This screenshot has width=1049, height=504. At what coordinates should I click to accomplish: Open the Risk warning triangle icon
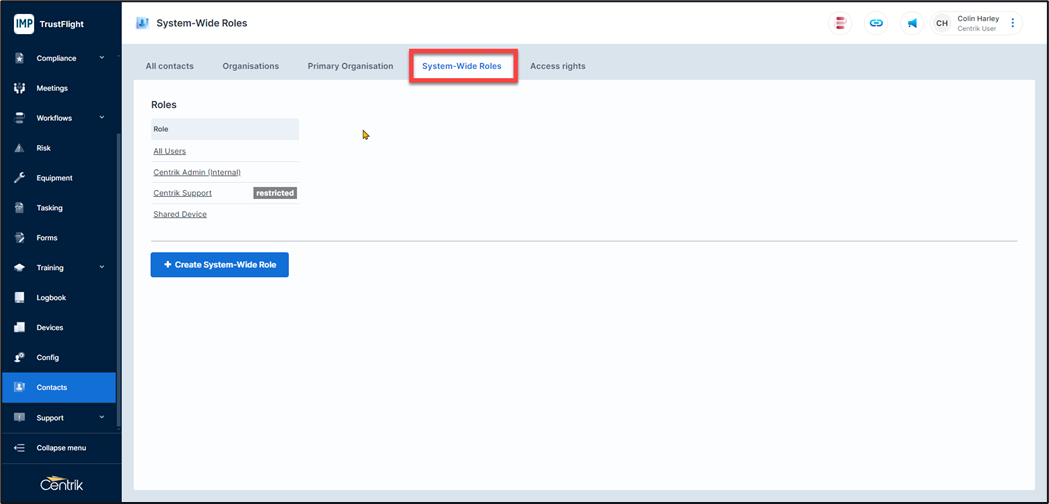pyautogui.click(x=19, y=148)
